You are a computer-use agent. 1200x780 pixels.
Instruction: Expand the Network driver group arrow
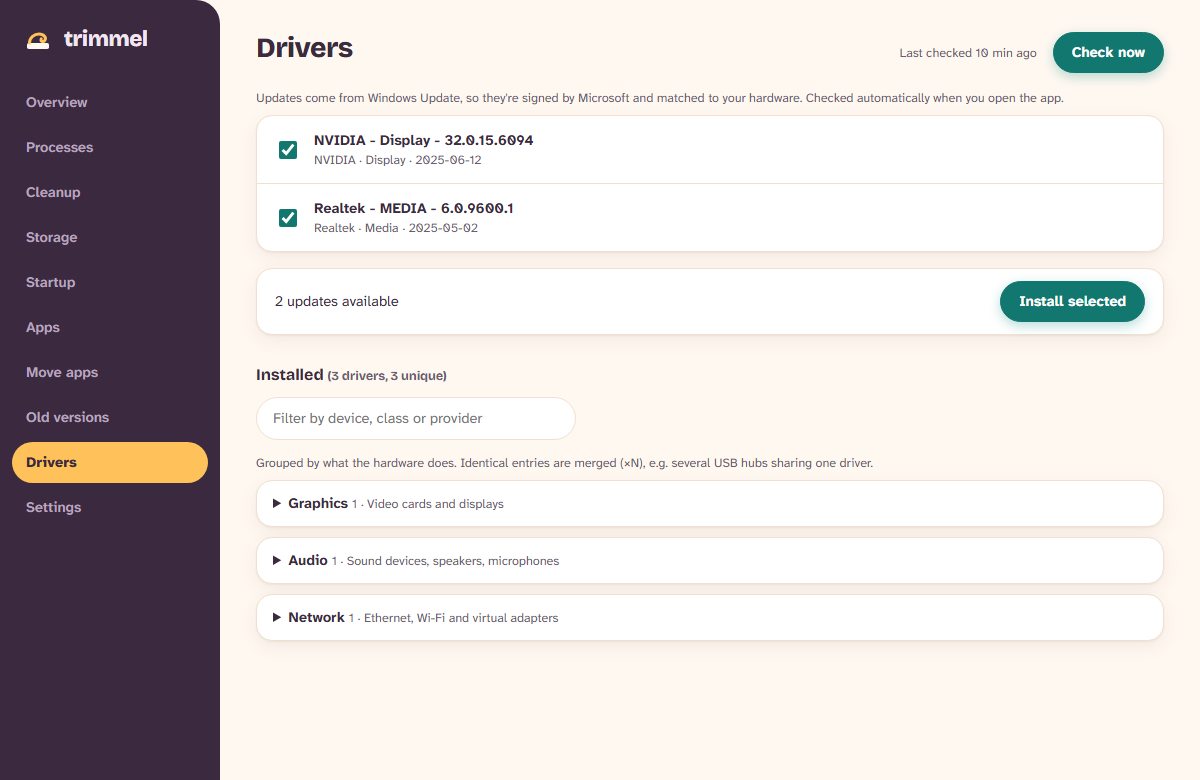pos(277,618)
